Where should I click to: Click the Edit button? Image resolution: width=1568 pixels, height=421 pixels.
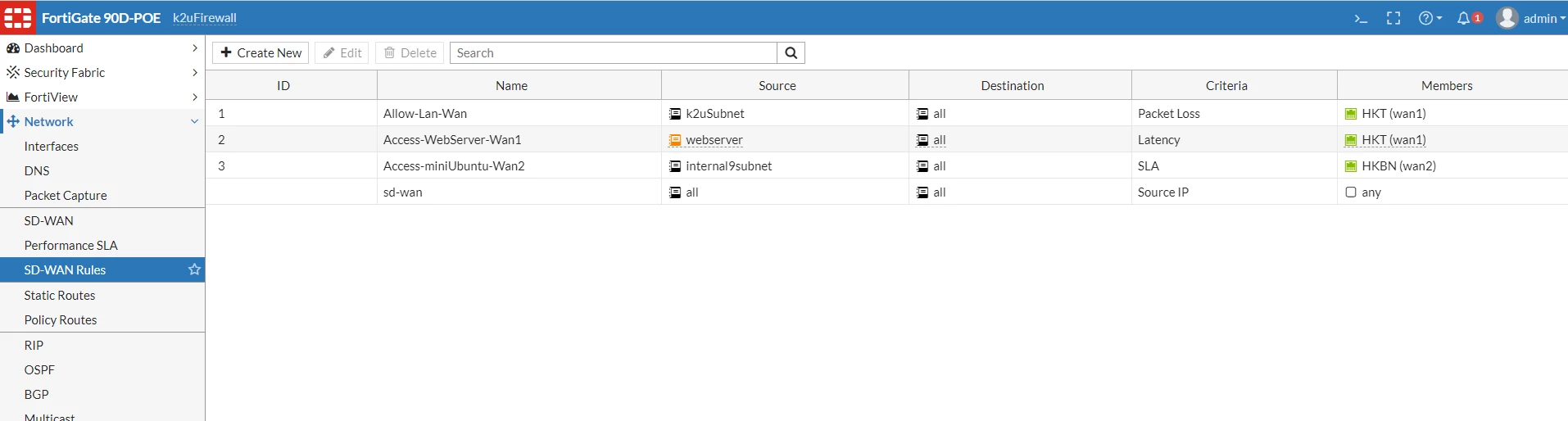point(342,52)
